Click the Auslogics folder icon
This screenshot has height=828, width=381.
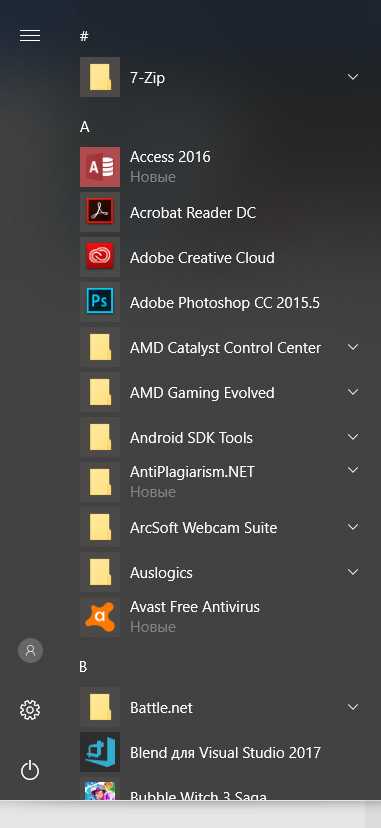(x=100, y=572)
